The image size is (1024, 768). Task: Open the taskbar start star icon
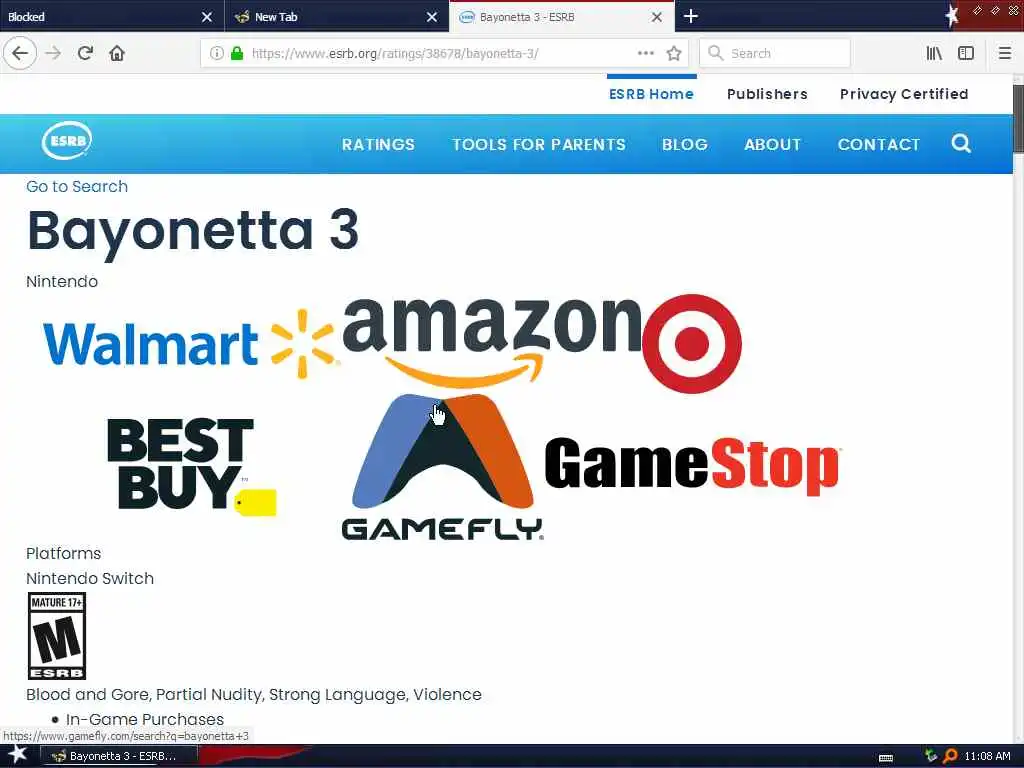pos(18,754)
